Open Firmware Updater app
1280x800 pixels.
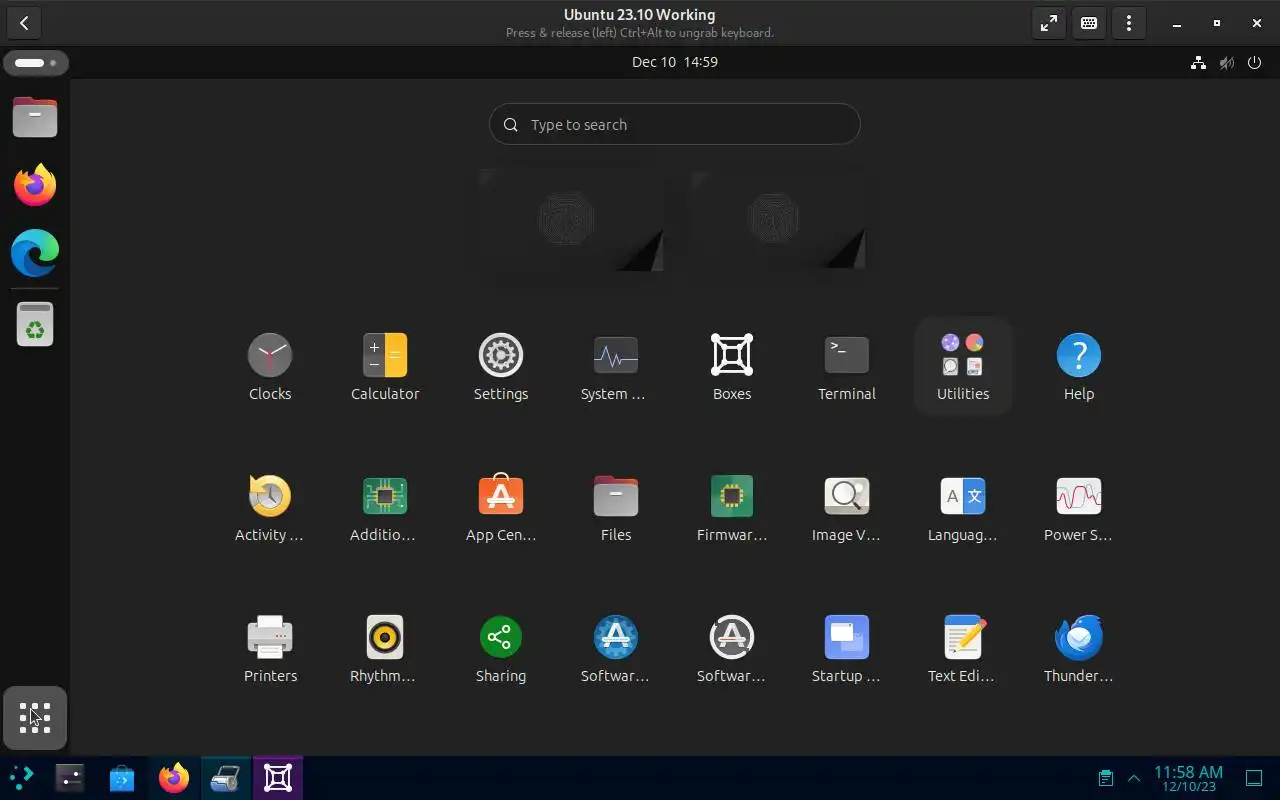click(x=732, y=508)
